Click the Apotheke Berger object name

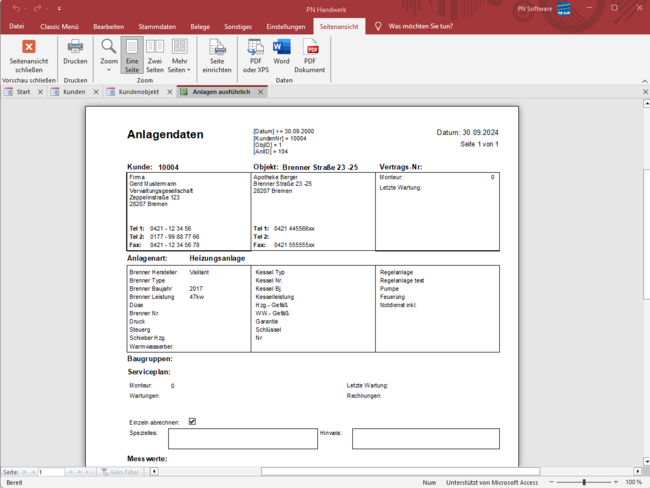pos(275,177)
